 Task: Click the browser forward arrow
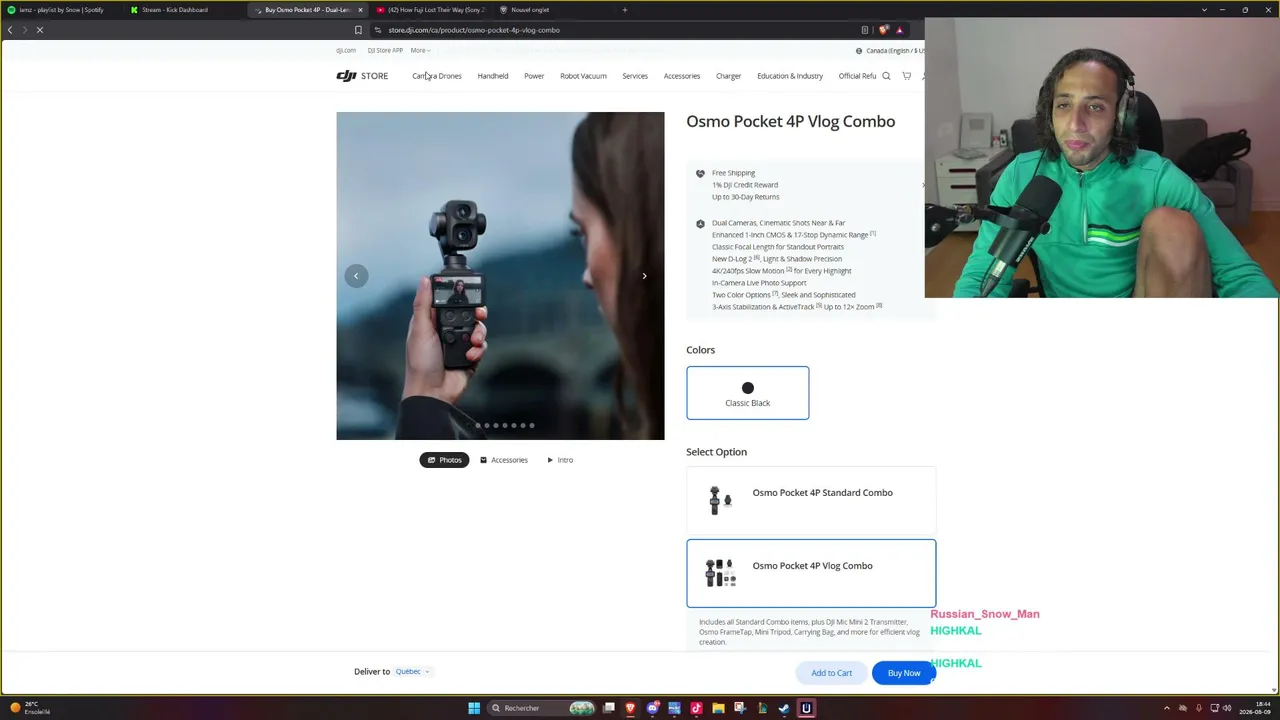click(x=25, y=30)
